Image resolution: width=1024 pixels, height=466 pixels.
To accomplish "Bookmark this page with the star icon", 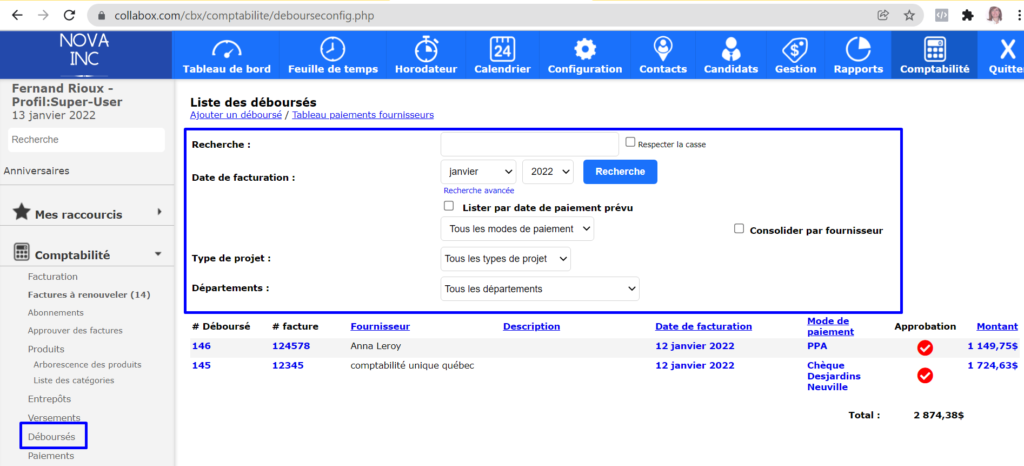I will point(909,15).
